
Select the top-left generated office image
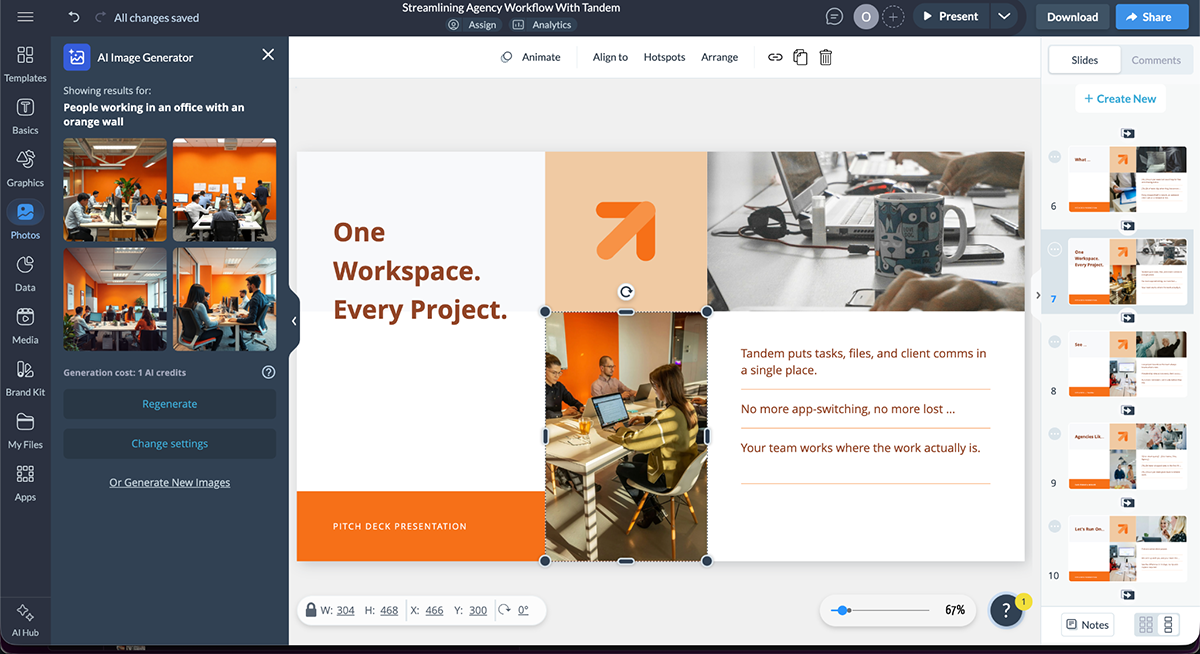click(x=115, y=190)
